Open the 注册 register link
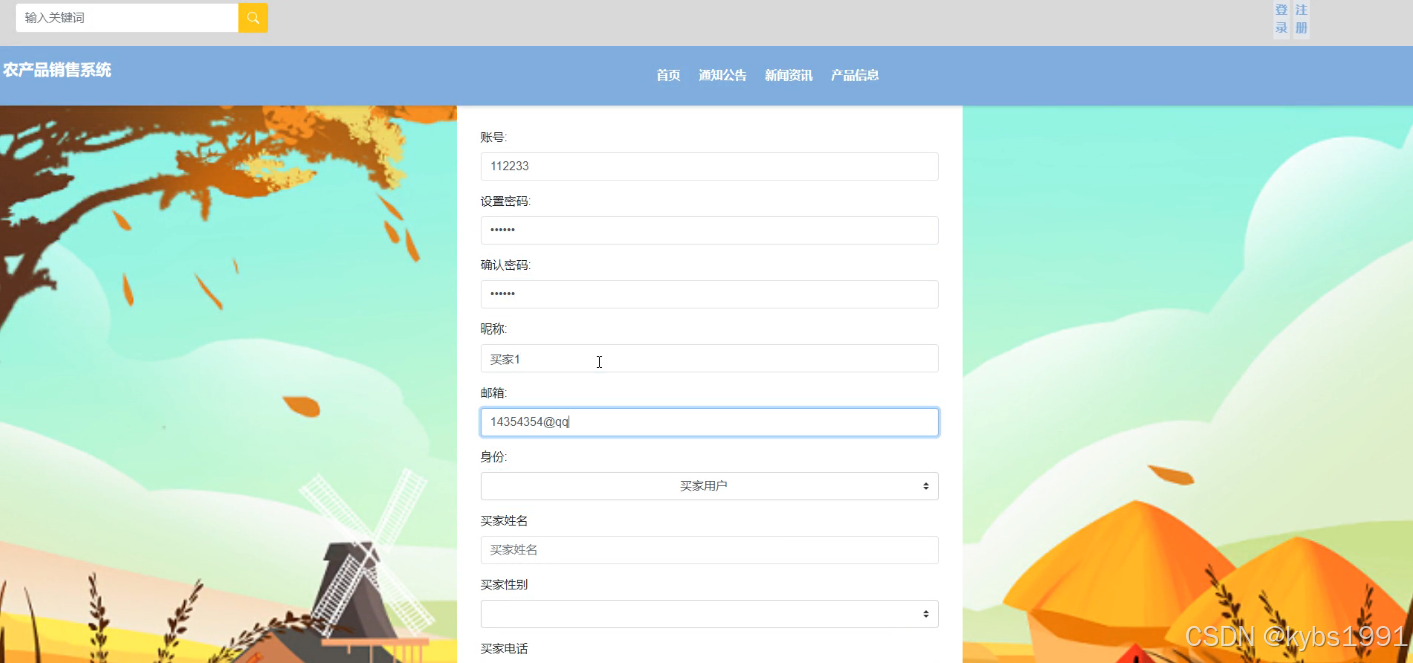Screen dimensions: 1413x663 [x=1301, y=19]
